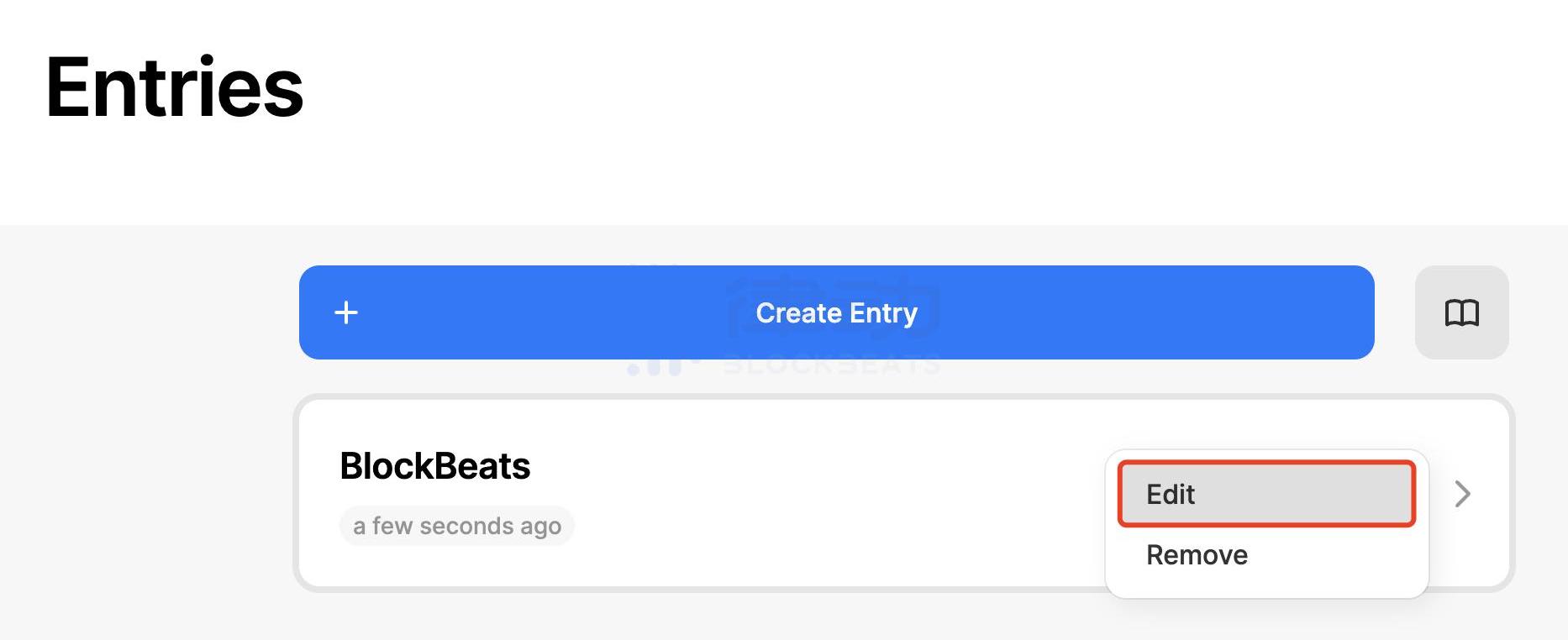Open the BlockBeats entry title
The height and width of the screenshot is (640, 1568).
pyautogui.click(x=434, y=466)
